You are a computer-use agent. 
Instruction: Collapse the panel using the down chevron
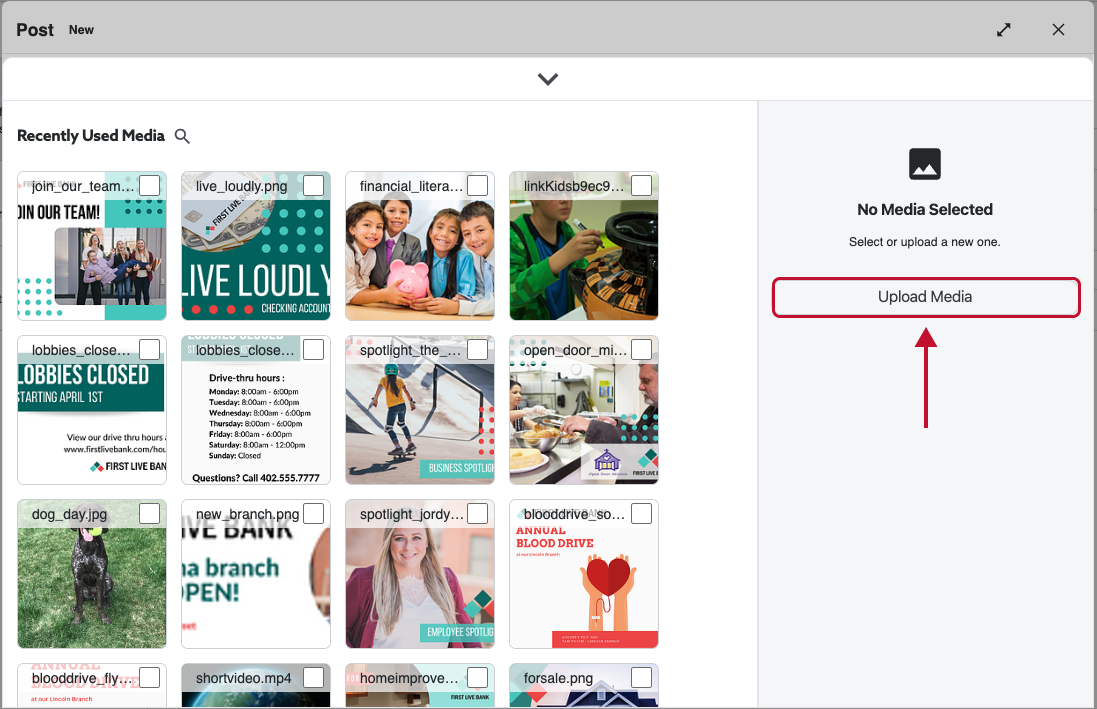coord(547,79)
